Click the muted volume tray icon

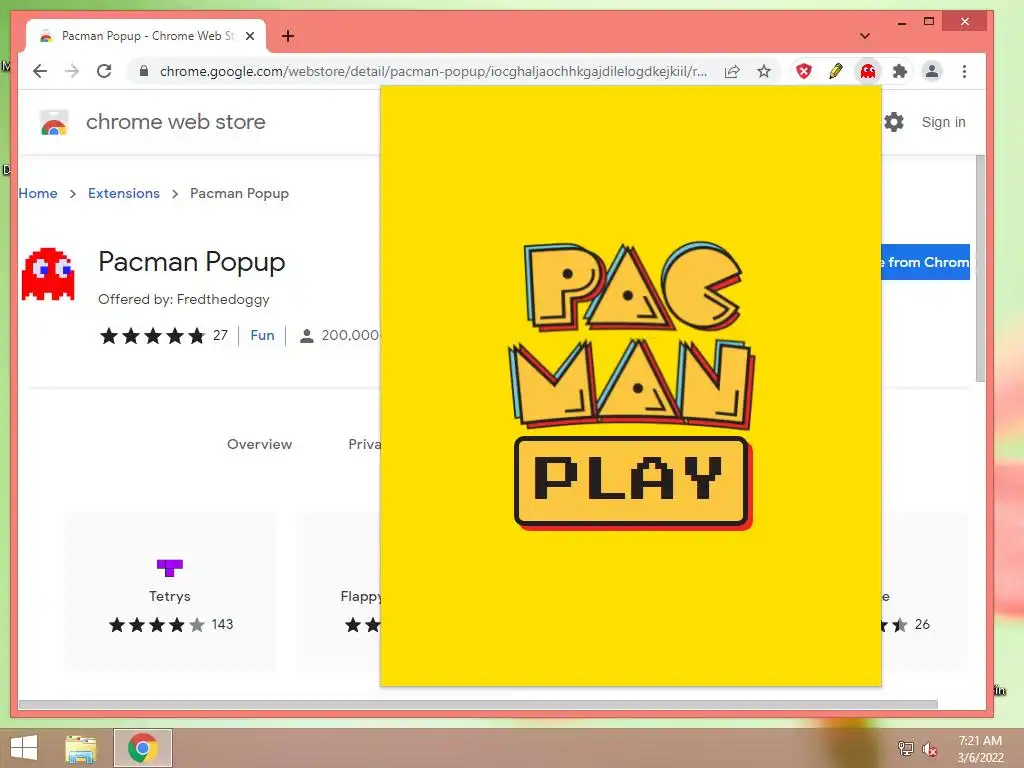click(x=929, y=749)
